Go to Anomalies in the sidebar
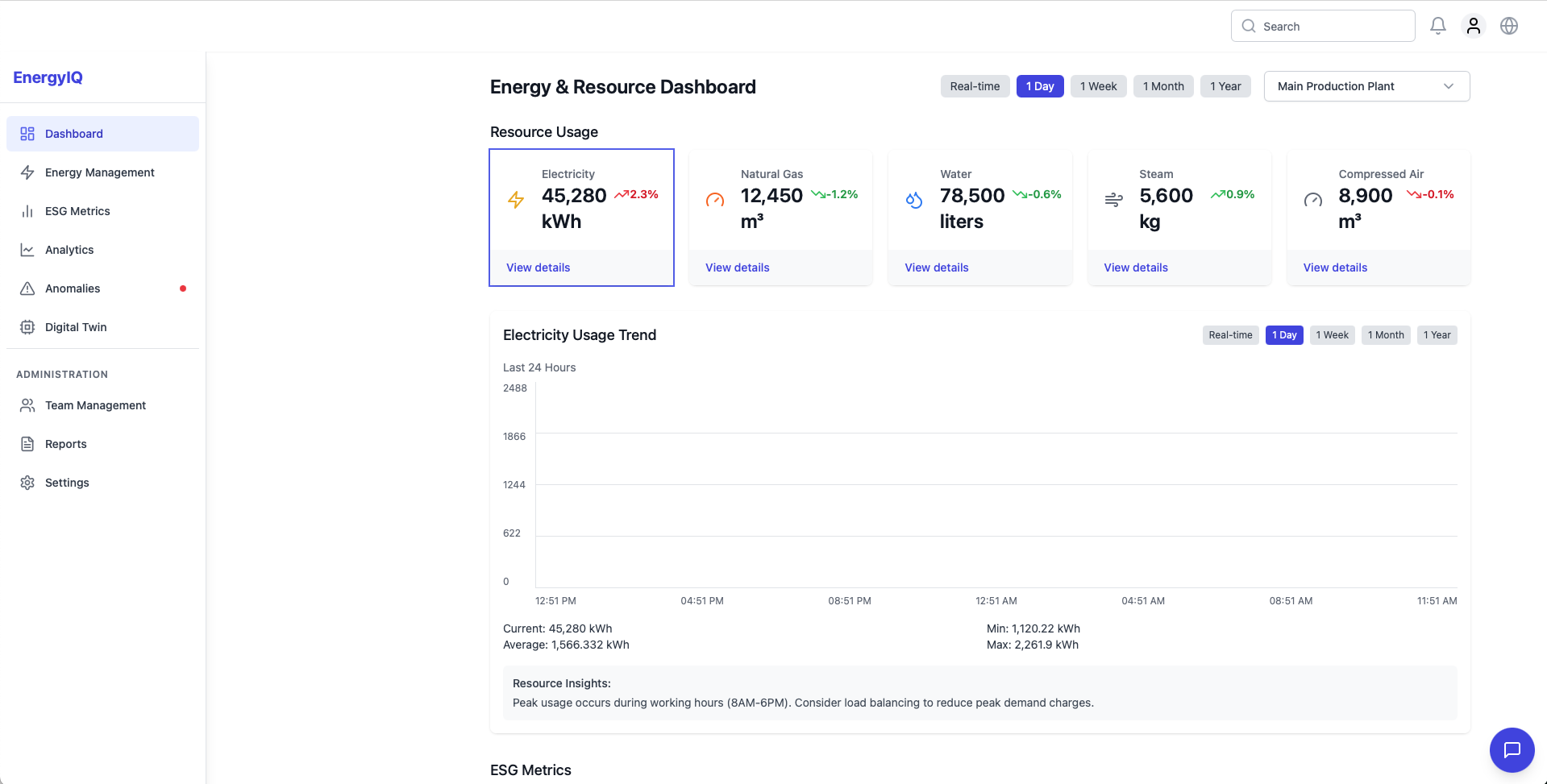Image resolution: width=1547 pixels, height=784 pixels. click(x=73, y=288)
